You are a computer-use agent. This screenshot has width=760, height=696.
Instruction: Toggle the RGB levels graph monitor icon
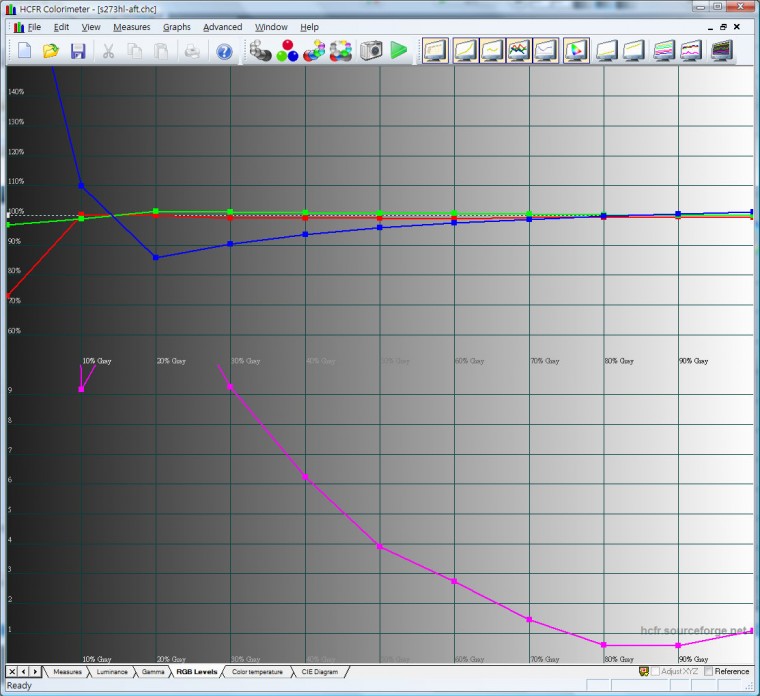click(x=519, y=50)
